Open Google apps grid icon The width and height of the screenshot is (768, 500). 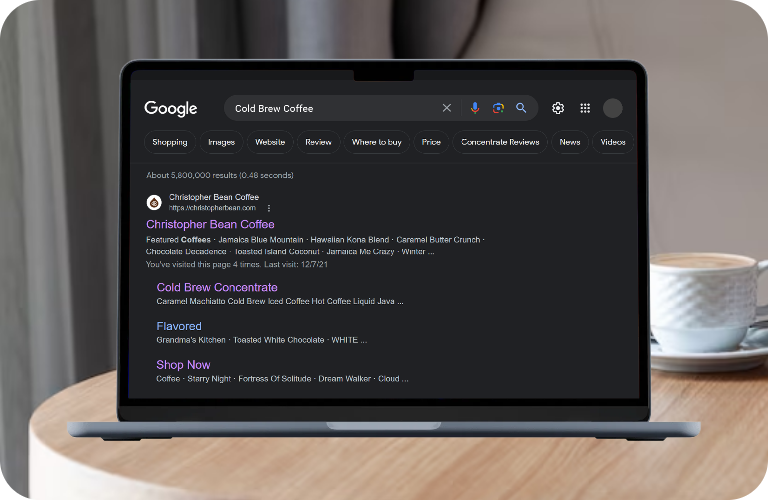pyautogui.click(x=585, y=108)
